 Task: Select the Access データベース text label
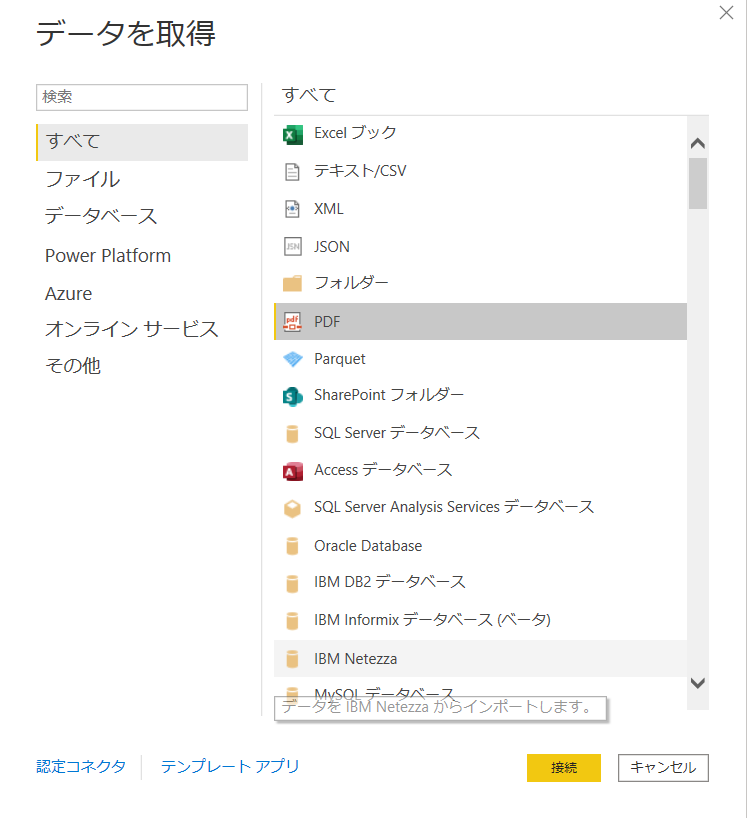(x=383, y=470)
